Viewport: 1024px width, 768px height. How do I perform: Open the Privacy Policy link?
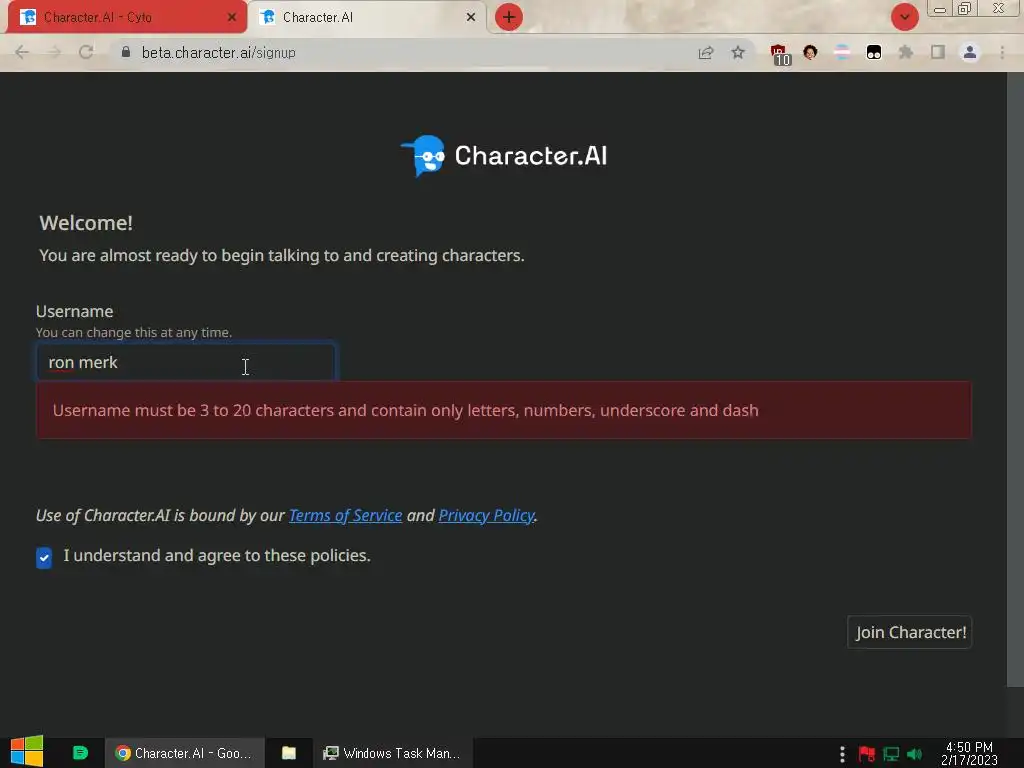click(487, 515)
